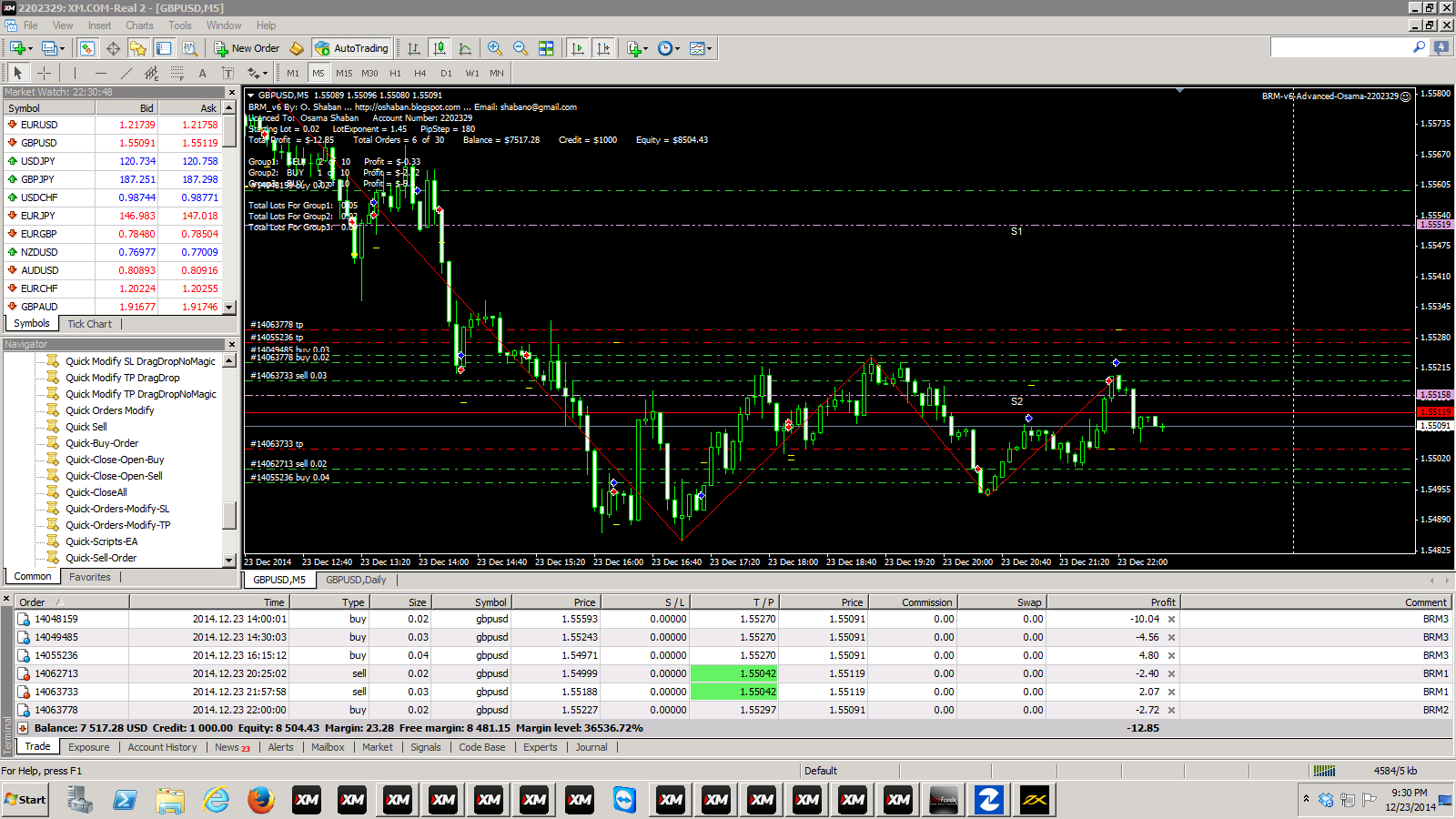Image resolution: width=1456 pixels, height=819 pixels.
Task: Open TeamViewer from the taskbar
Action: (624, 800)
